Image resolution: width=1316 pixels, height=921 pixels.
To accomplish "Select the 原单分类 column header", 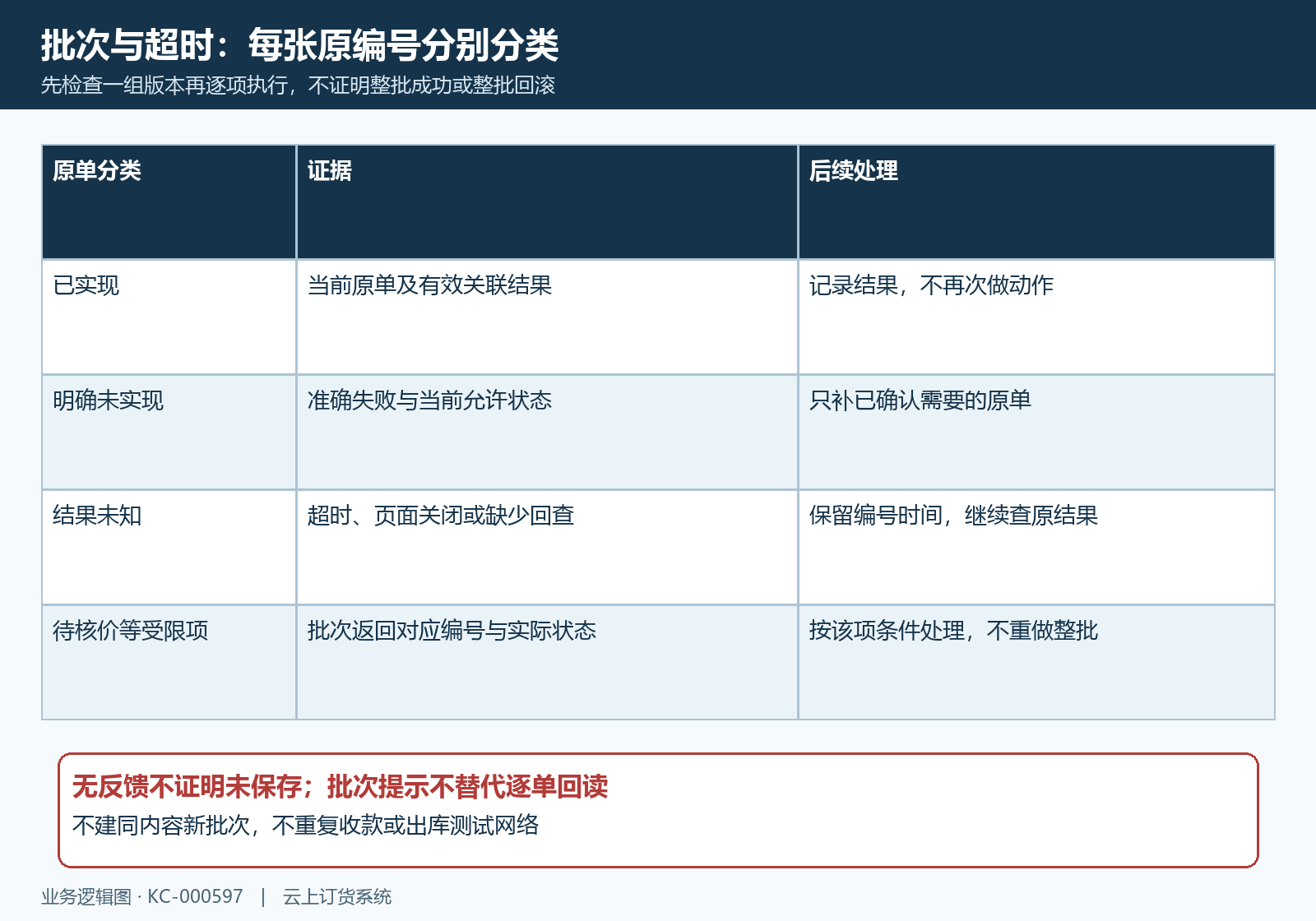I will pyautogui.click(x=169, y=202).
